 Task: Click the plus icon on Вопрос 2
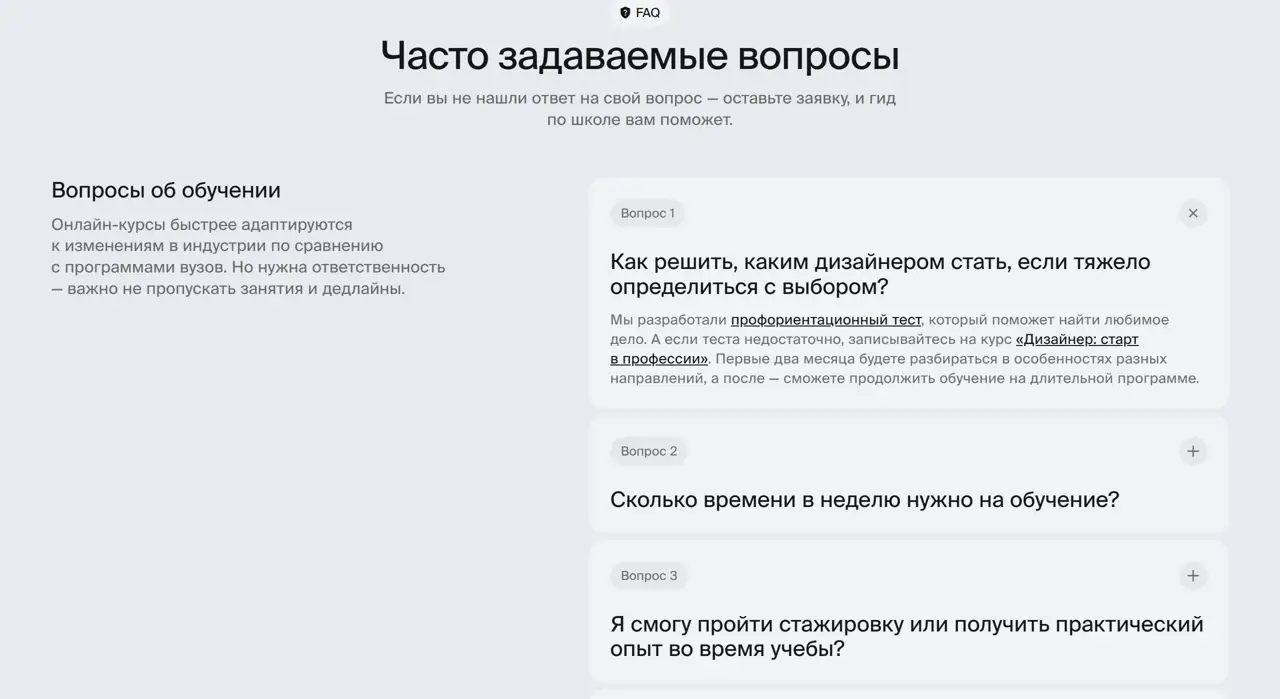(x=1192, y=451)
